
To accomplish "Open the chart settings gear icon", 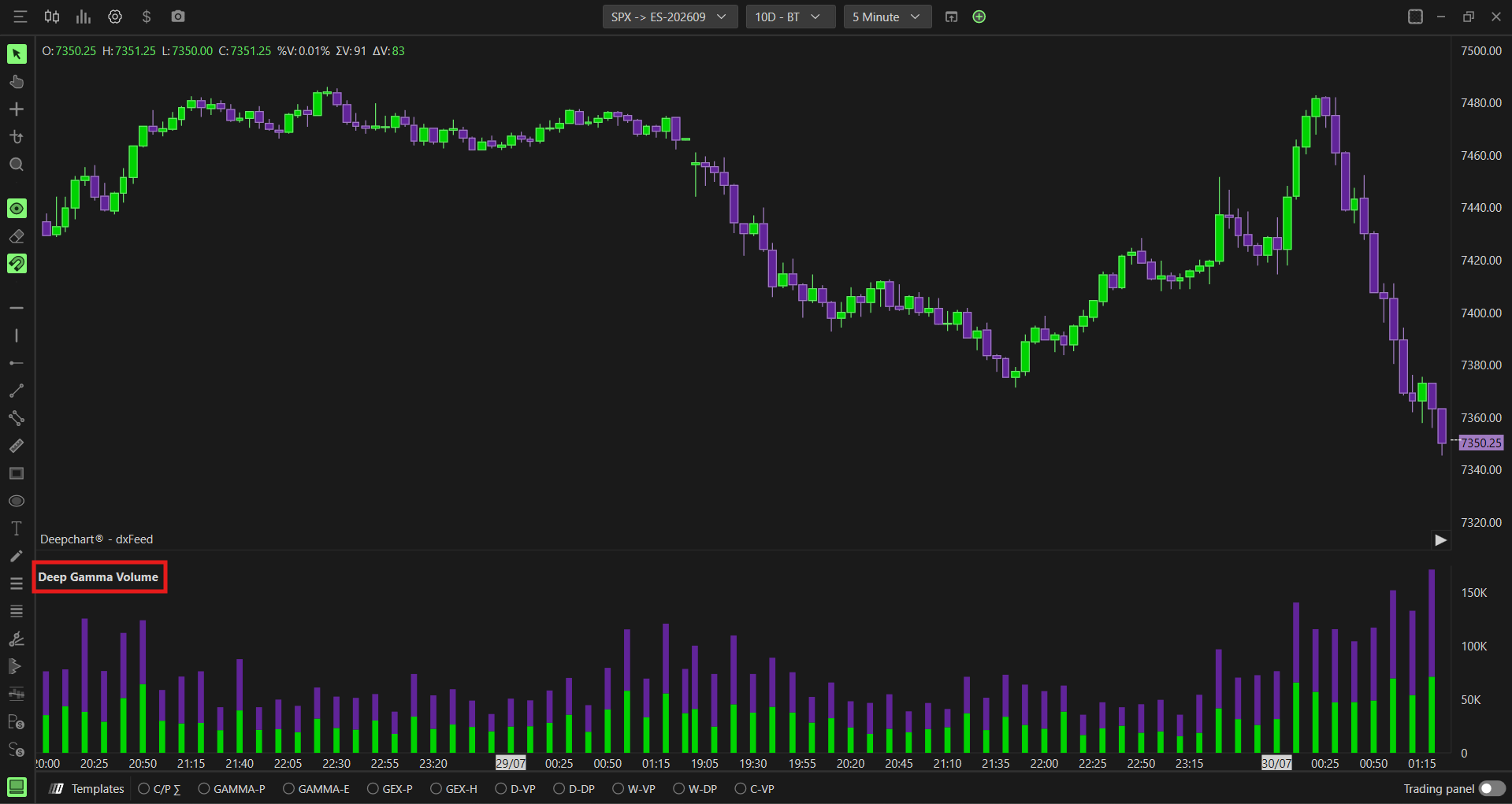I will coord(115,17).
